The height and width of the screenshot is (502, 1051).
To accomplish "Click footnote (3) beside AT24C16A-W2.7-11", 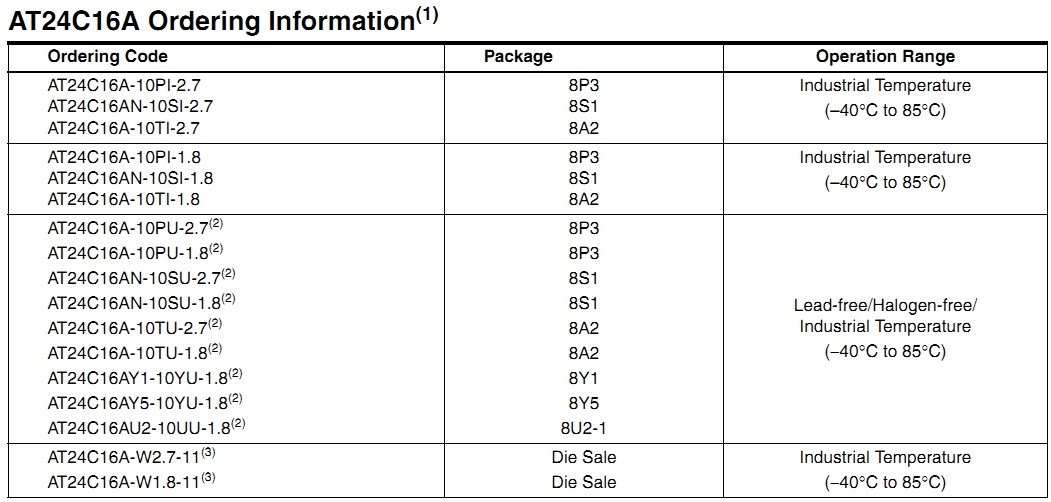I will [x=208, y=452].
